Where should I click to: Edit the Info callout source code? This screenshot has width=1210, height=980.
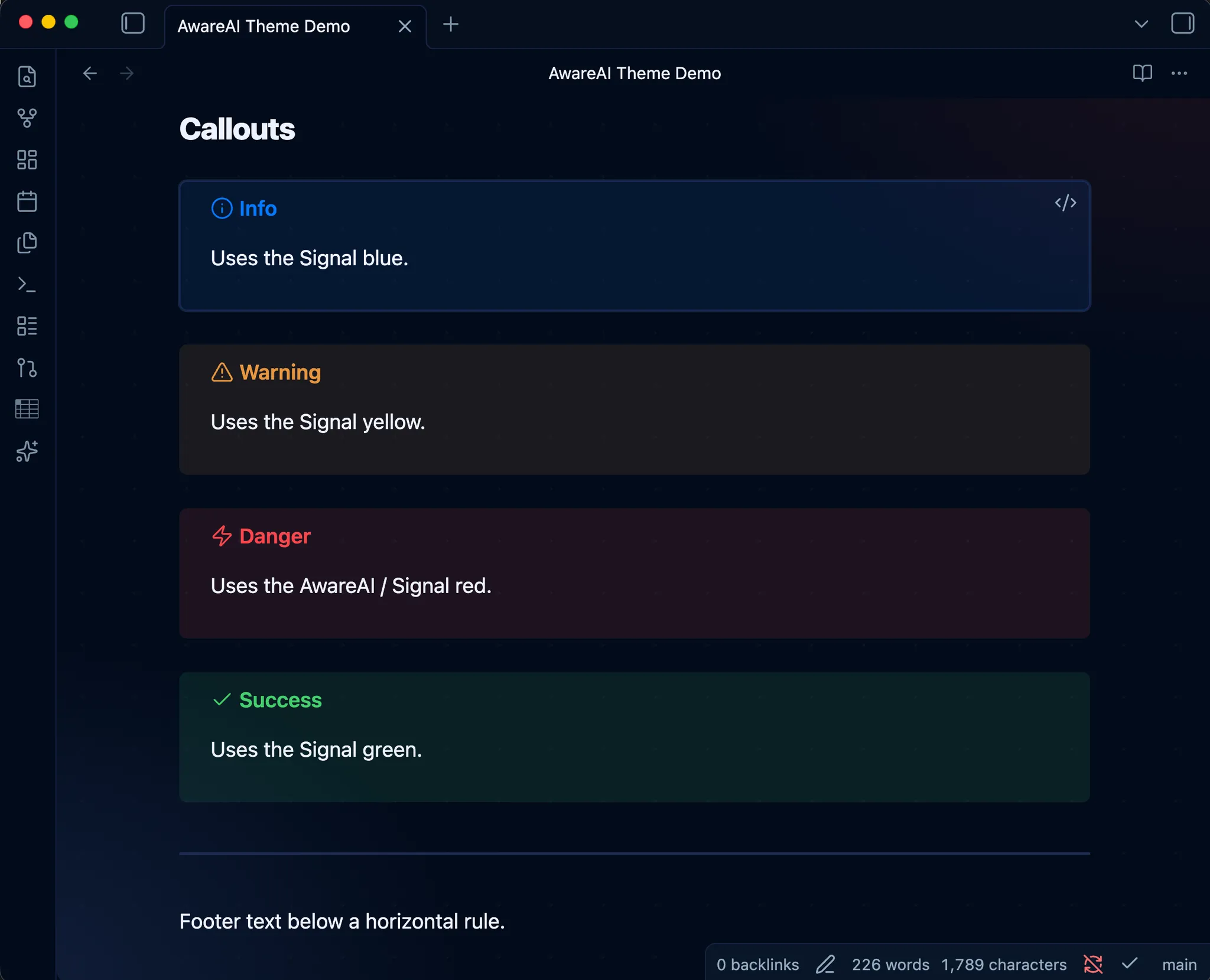point(1066,203)
